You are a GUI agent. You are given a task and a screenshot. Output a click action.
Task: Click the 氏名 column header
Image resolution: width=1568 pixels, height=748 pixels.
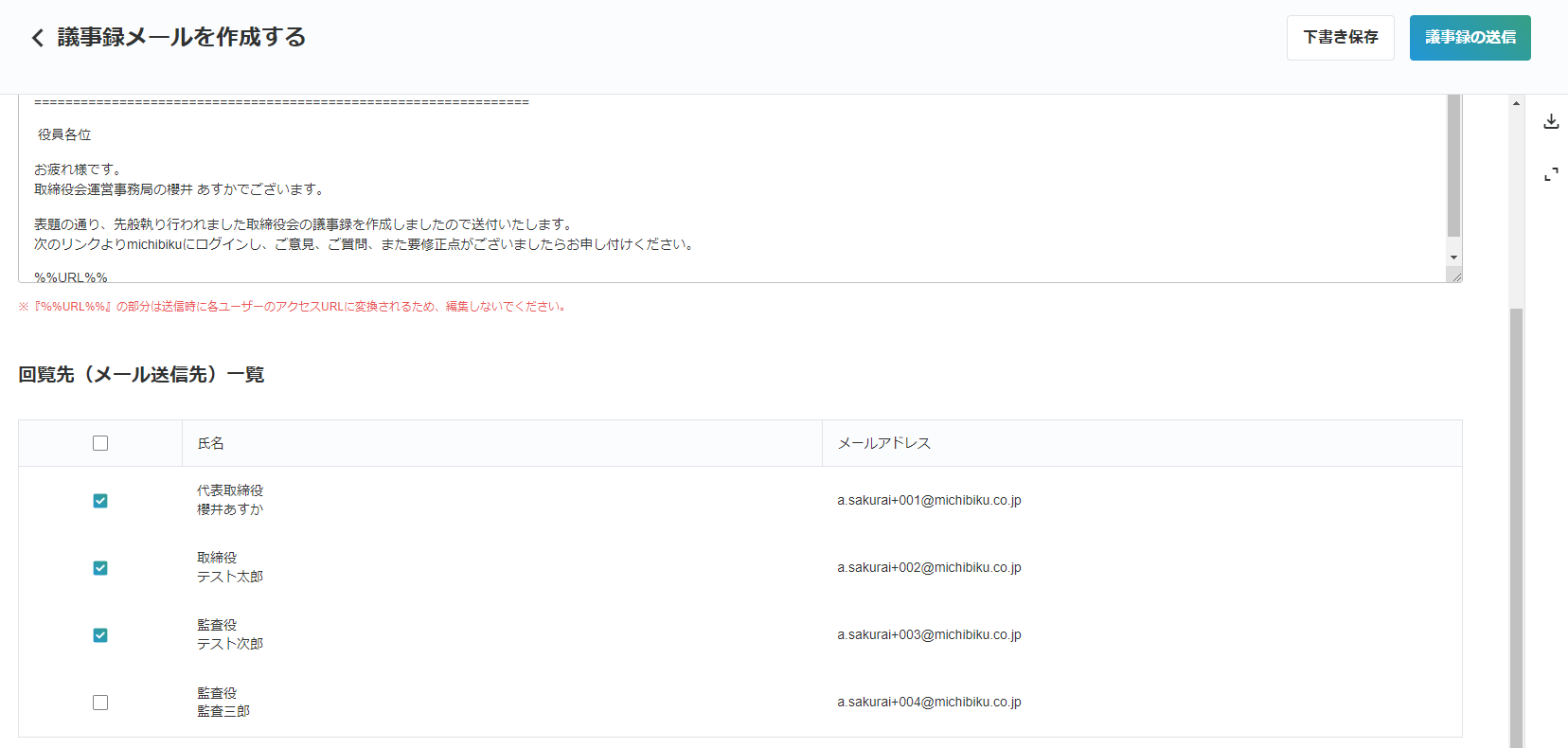[x=210, y=443]
